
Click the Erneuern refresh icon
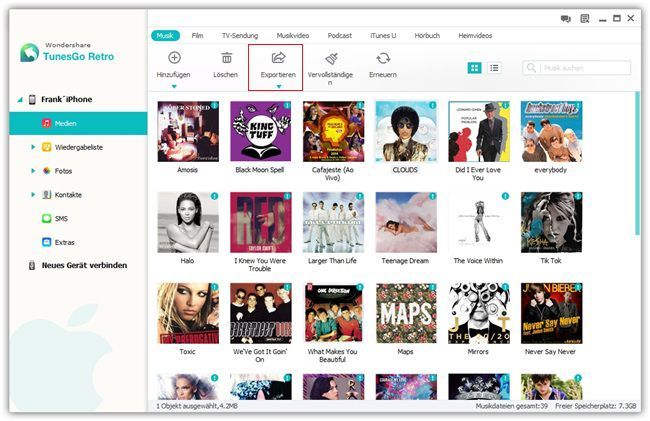(383, 58)
